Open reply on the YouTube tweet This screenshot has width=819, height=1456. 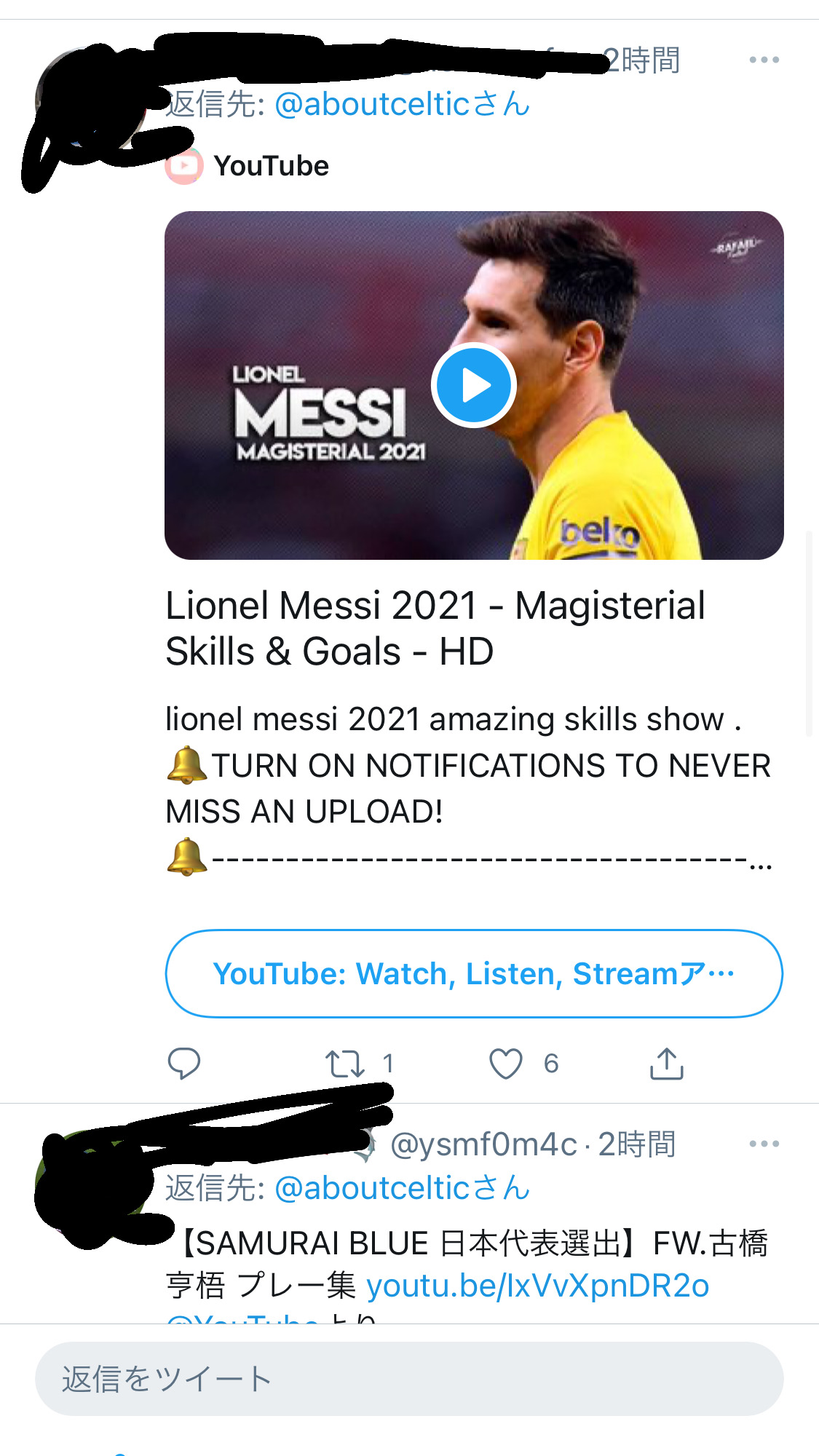click(183, 1064)
